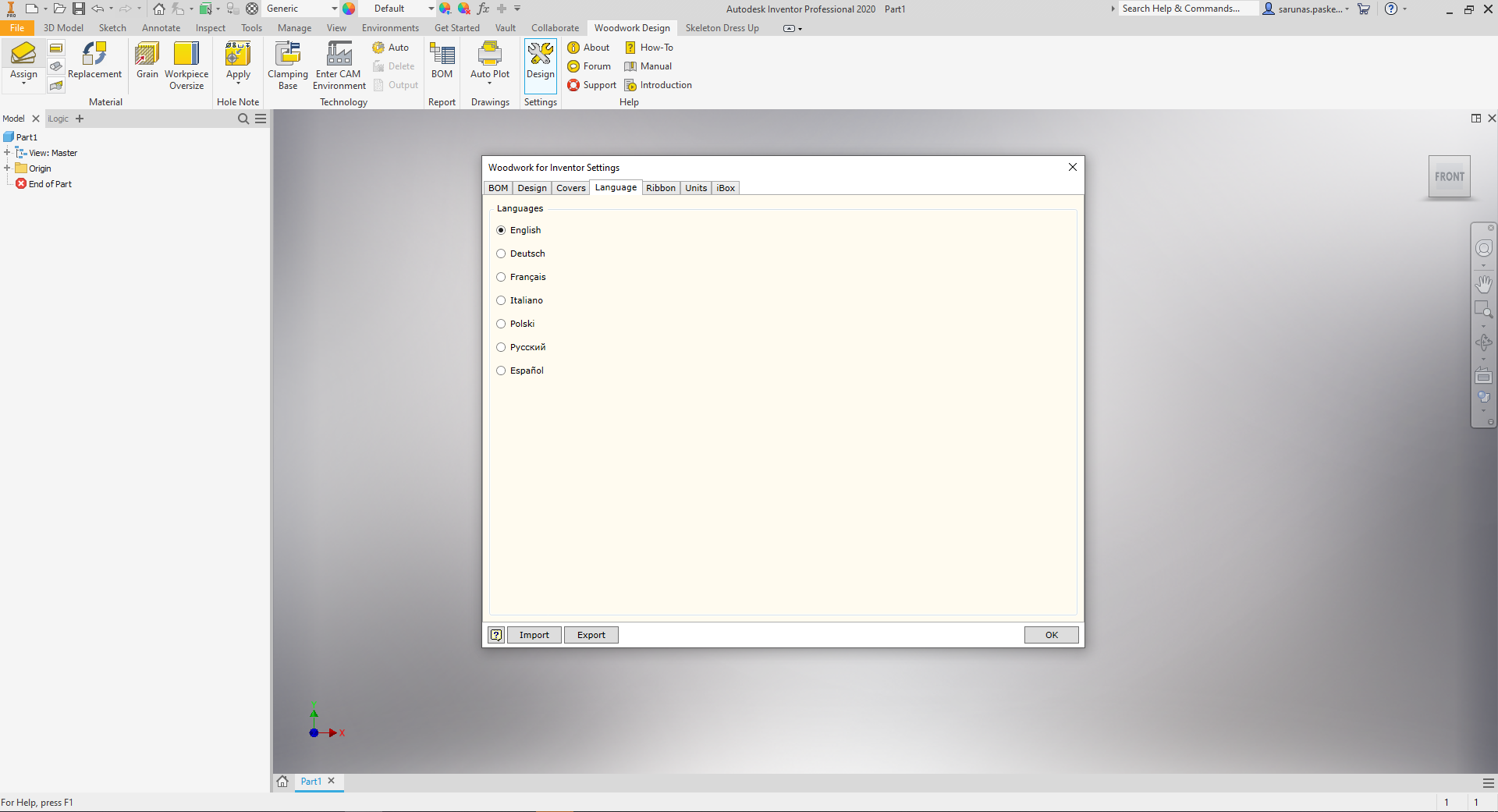The width and height of the screenshot is (1498, 812).
Task: Switch to the Ribbon tab in settings
Action: 661,188
